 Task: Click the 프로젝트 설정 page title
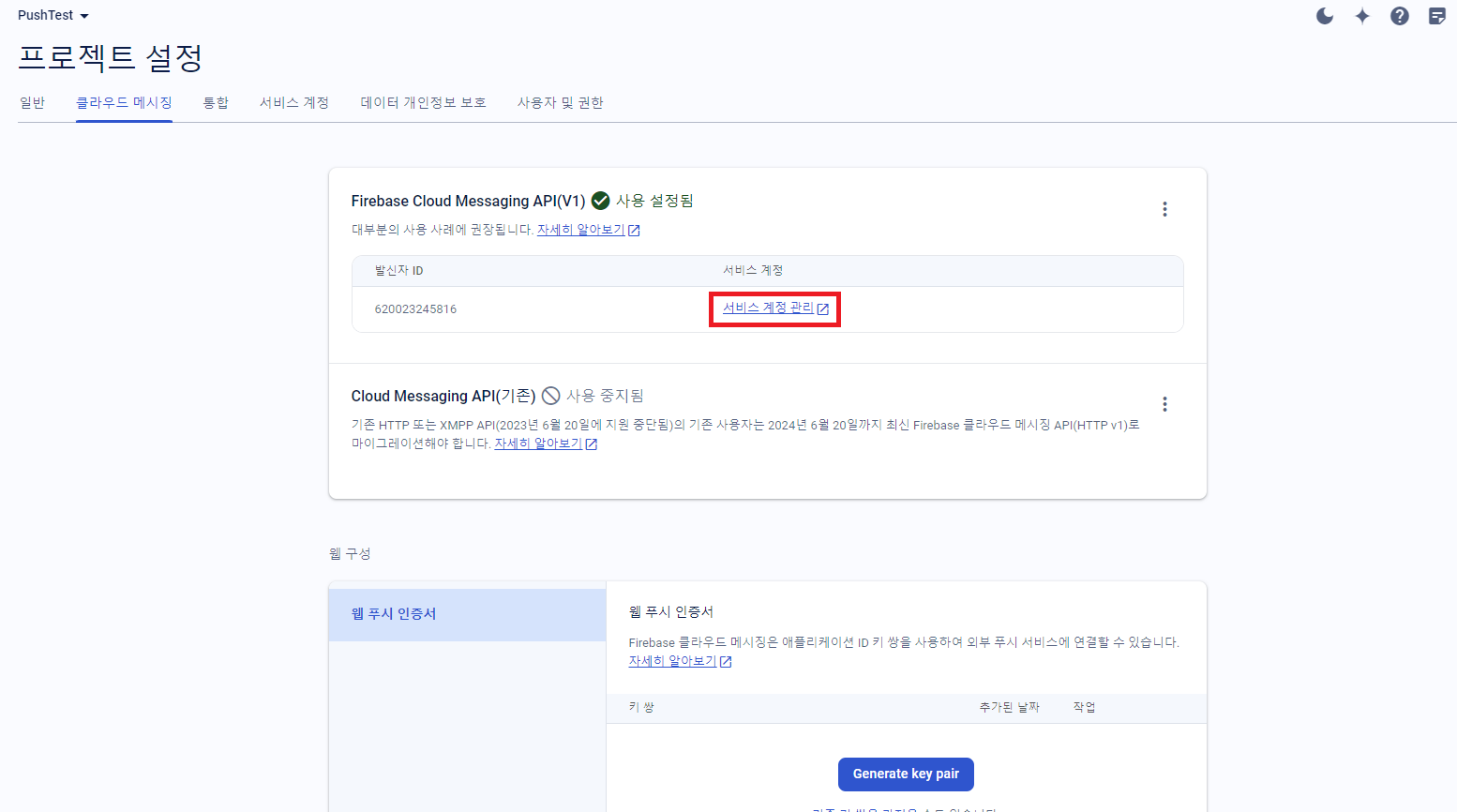[111, 57]
